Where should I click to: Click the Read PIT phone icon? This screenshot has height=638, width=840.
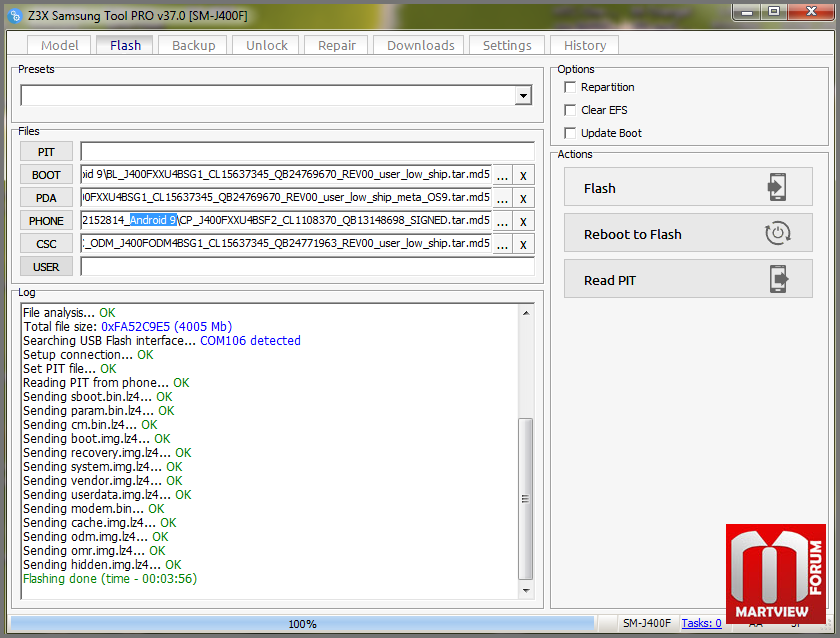coord(777,280)
